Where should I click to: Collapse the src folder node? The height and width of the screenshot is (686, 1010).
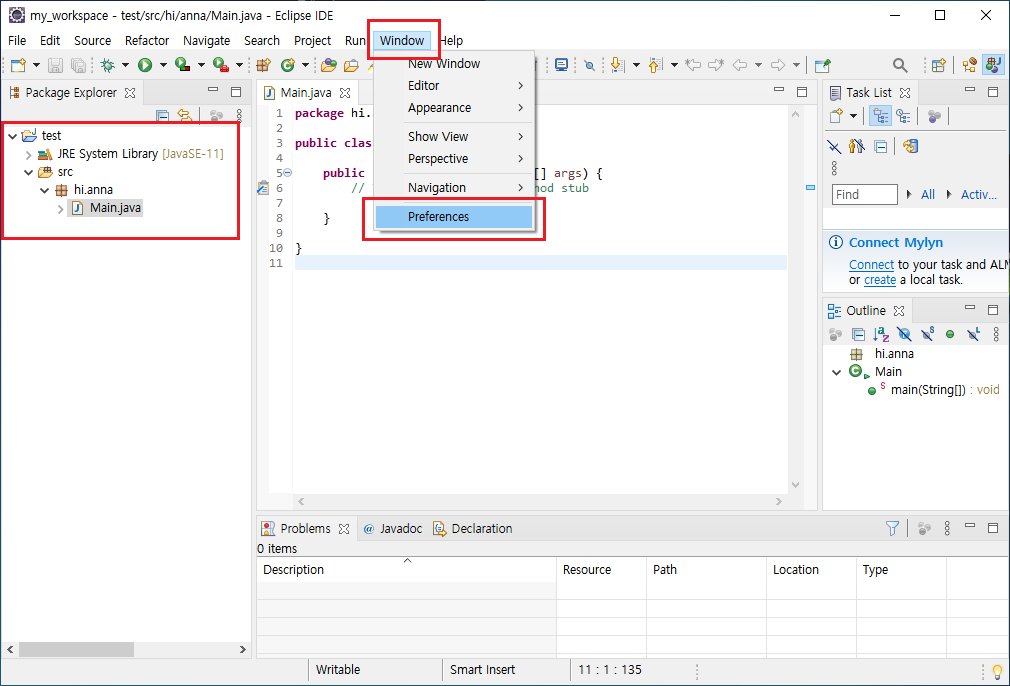point(28,173)
